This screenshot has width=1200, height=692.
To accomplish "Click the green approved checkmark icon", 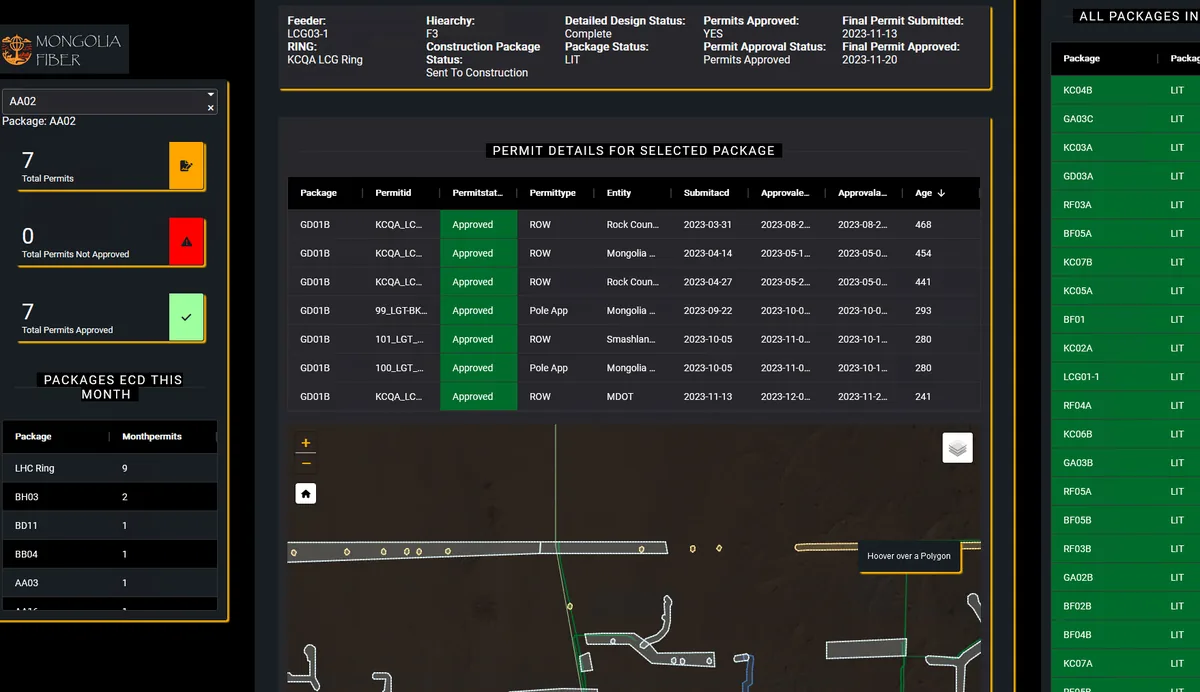I will coord(186,317).
